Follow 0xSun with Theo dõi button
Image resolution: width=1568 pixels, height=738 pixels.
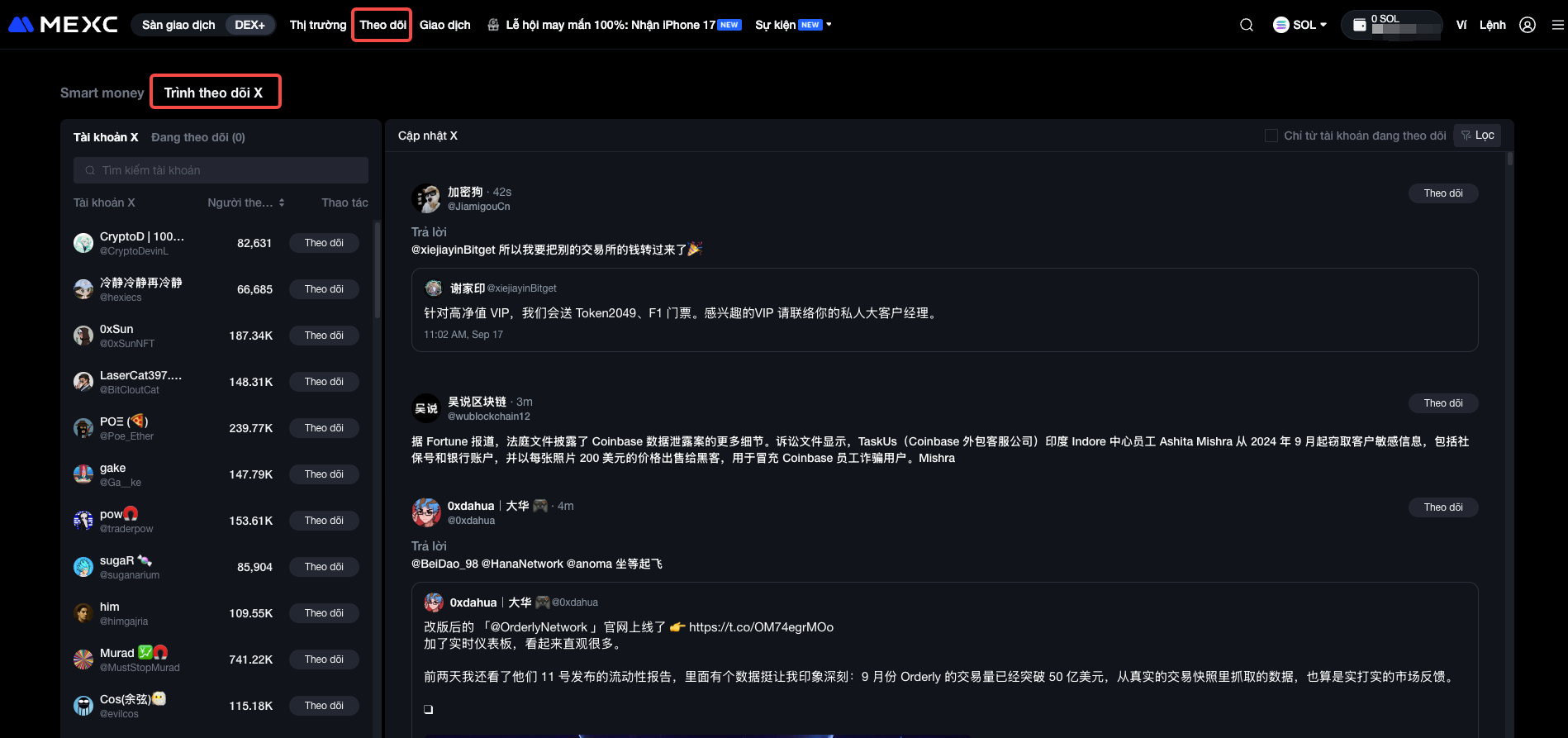pyautogui.click(x=324, y=336)
